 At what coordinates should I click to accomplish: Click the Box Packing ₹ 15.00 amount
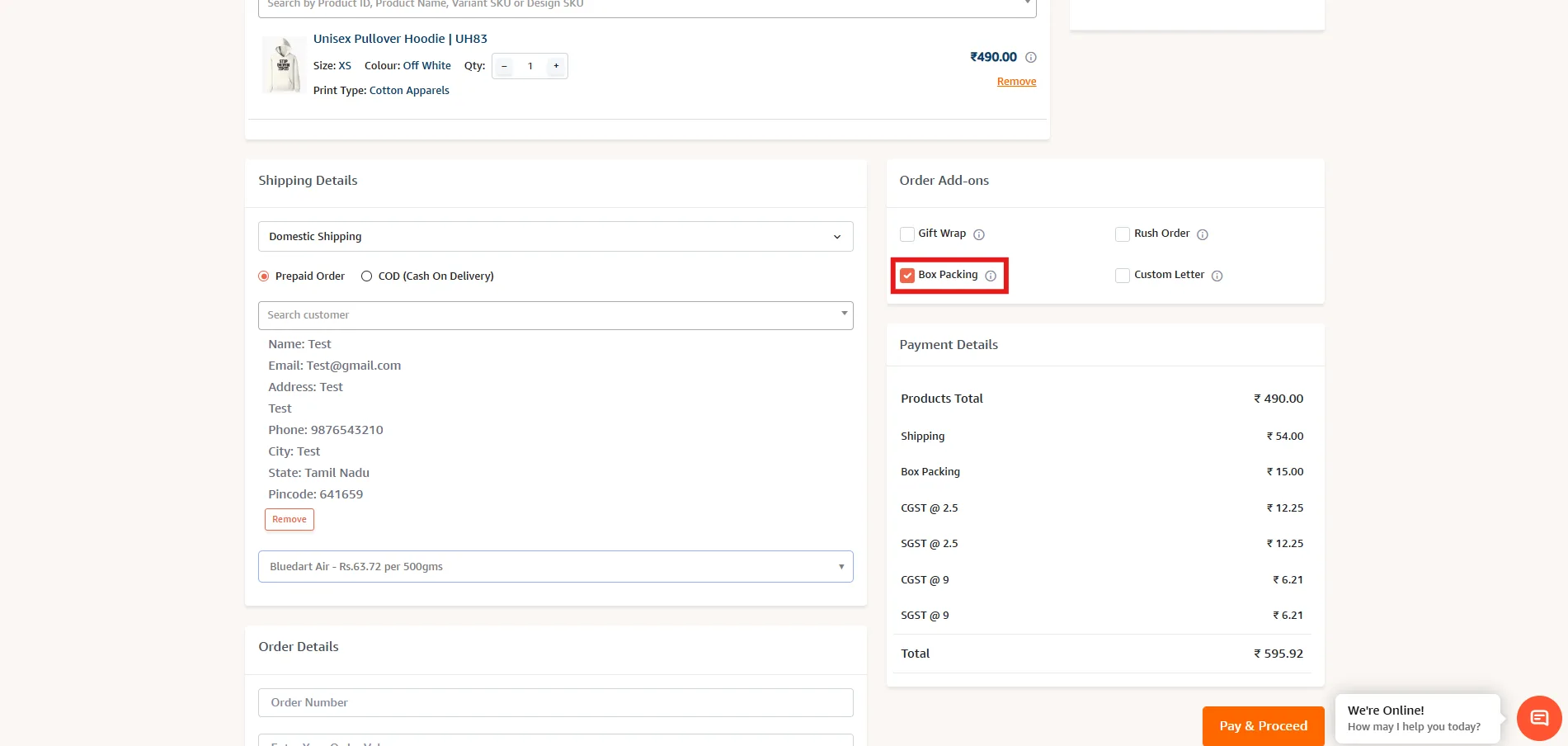(1285, 472)
